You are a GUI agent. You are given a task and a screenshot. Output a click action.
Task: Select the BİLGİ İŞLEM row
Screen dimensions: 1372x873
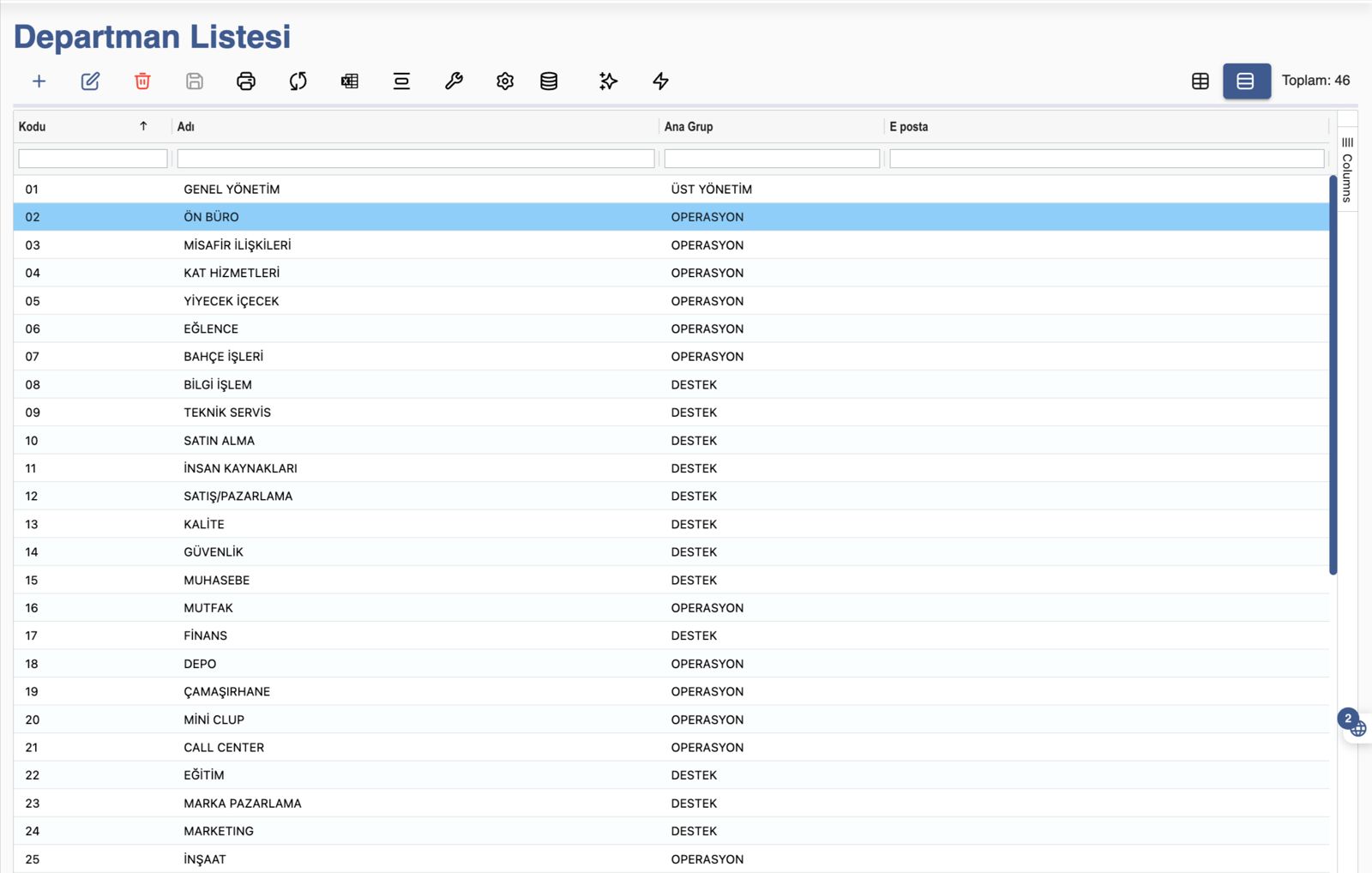671,385
